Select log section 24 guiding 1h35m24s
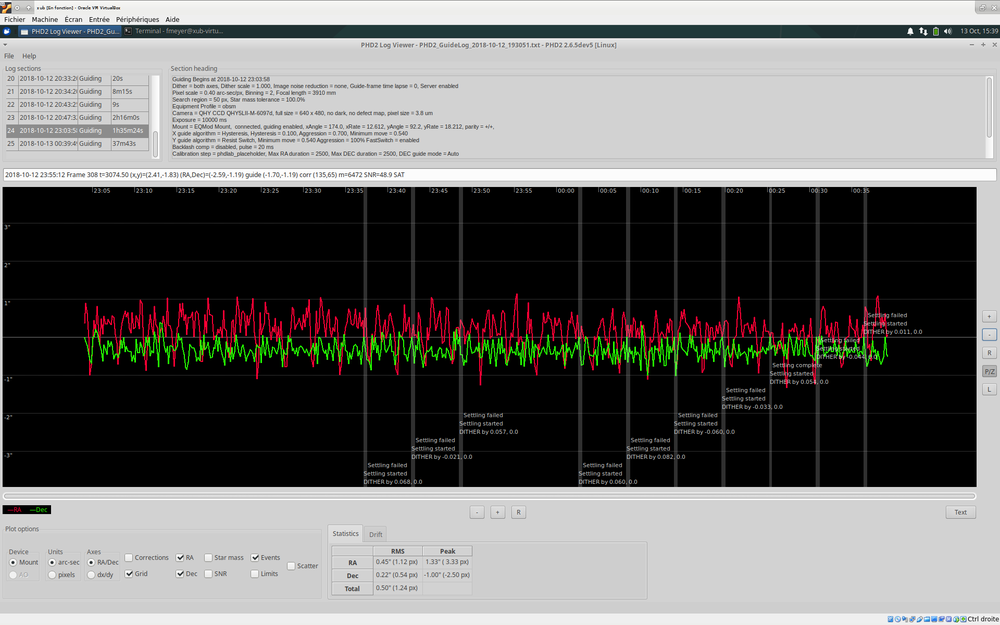Screen dimensions: 1000x625 77,131
